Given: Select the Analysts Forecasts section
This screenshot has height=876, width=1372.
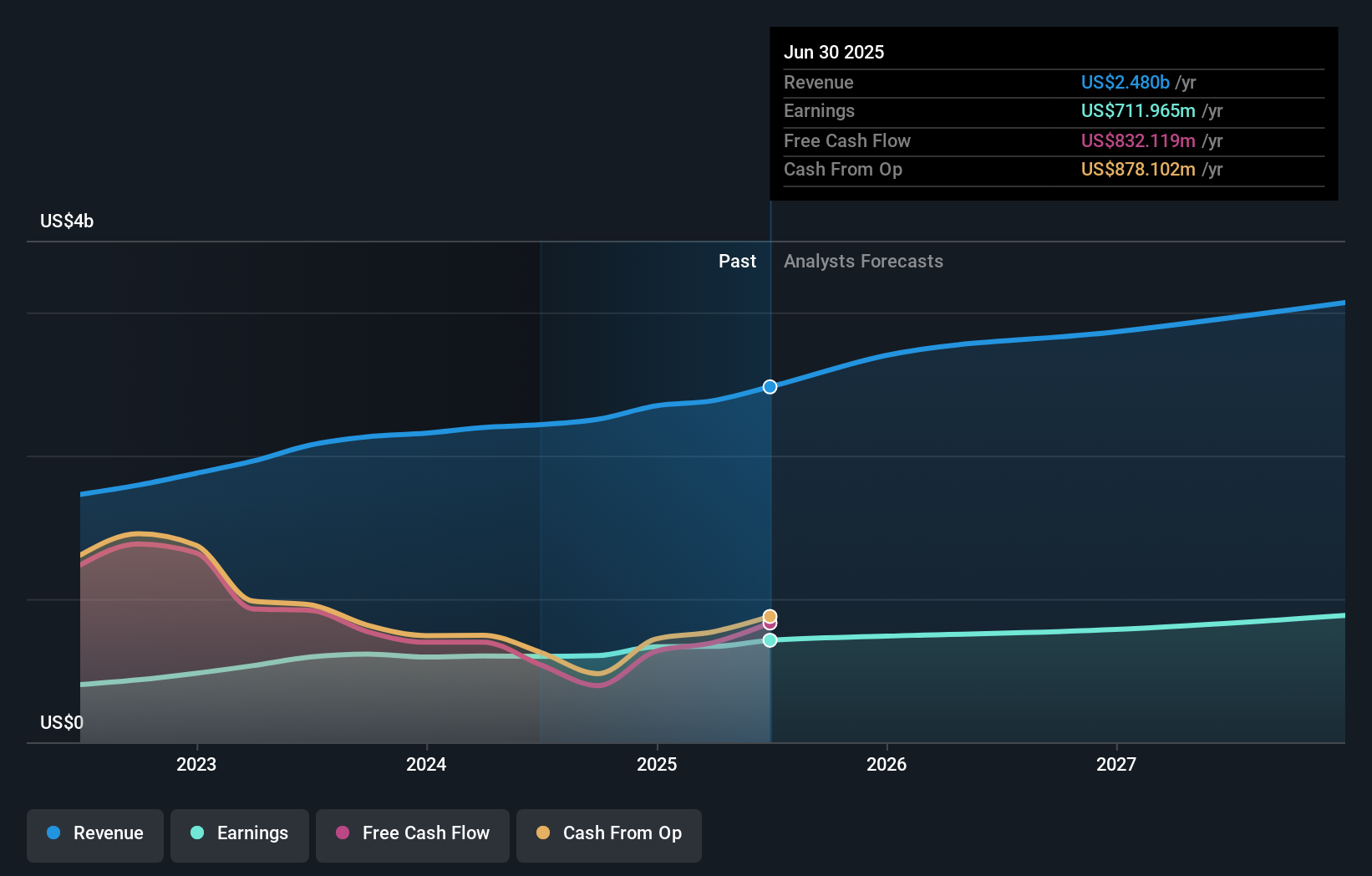Looking at the screenshot, I should pyautogui.click(x=863, y=261).
